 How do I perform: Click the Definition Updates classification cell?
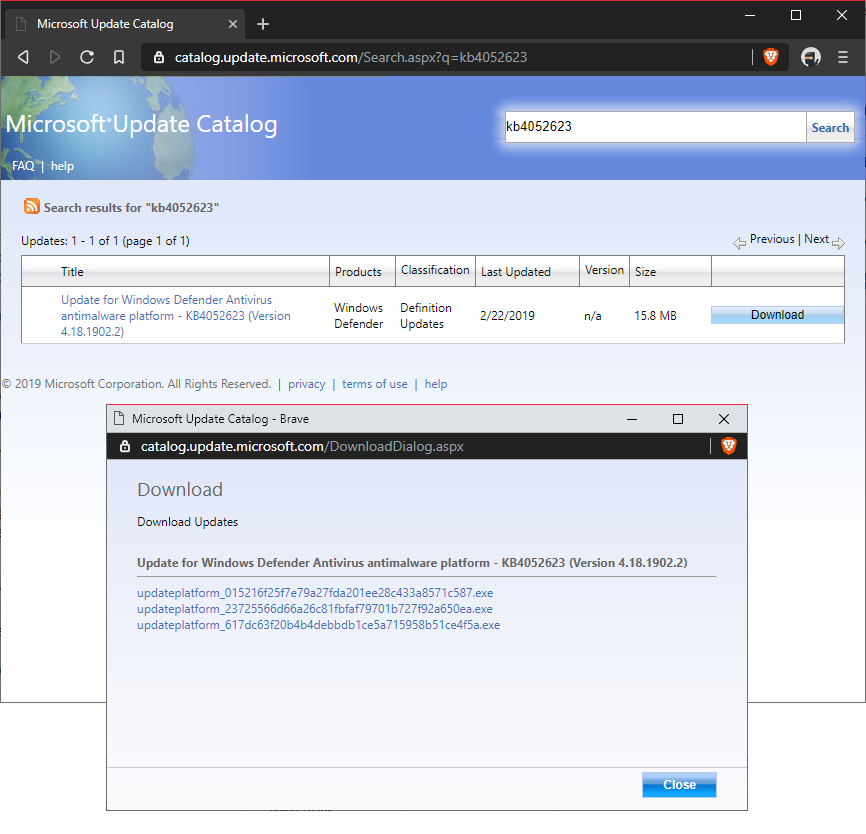pyautogui.click(x=426, y=315)
